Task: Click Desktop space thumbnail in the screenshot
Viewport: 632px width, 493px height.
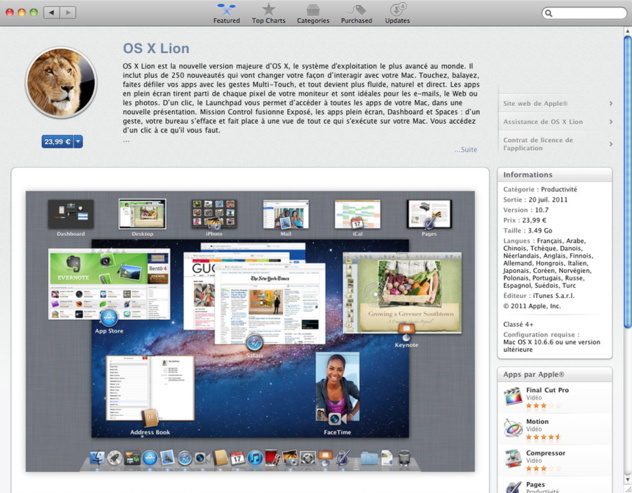Action: 142,214
